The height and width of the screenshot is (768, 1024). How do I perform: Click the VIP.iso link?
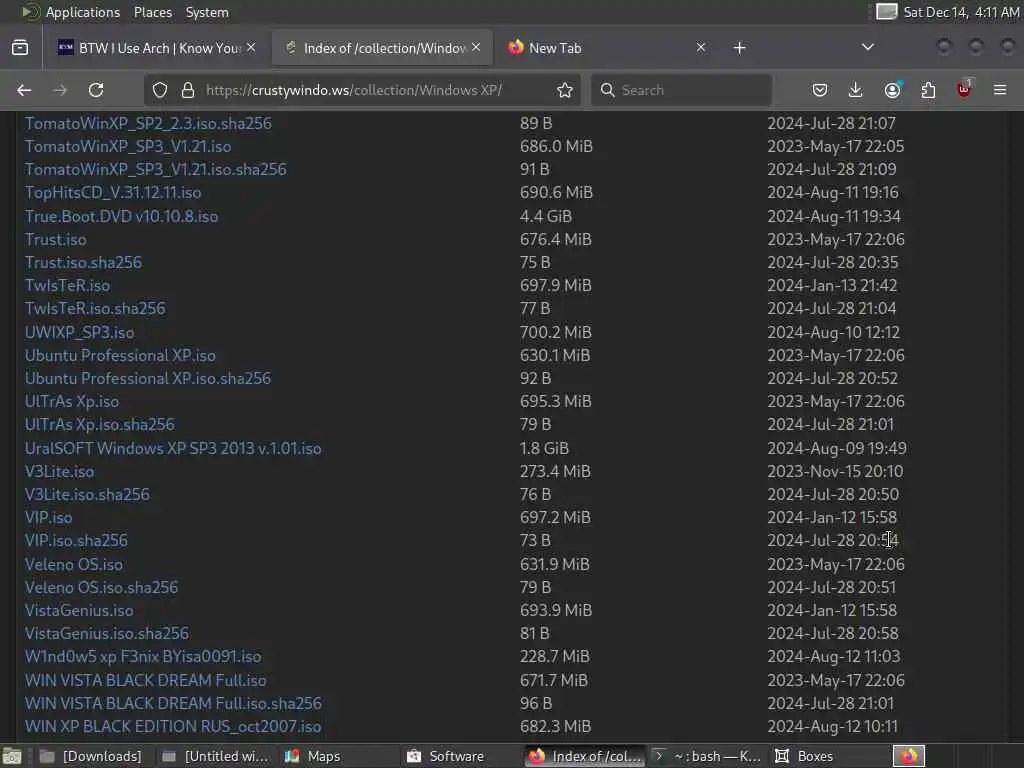click(x=48, y=518)
